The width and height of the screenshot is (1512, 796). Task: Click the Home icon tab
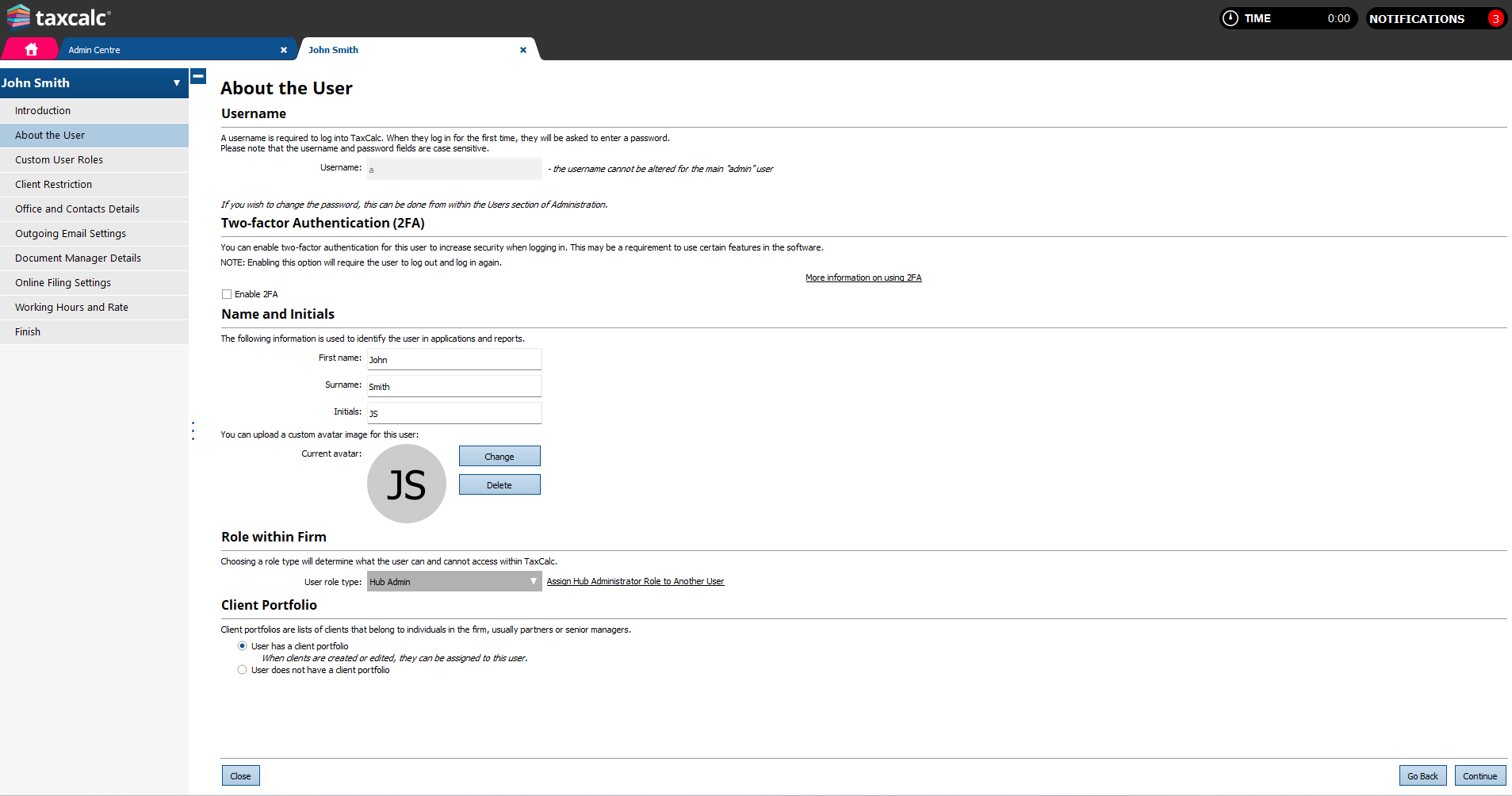31,49
